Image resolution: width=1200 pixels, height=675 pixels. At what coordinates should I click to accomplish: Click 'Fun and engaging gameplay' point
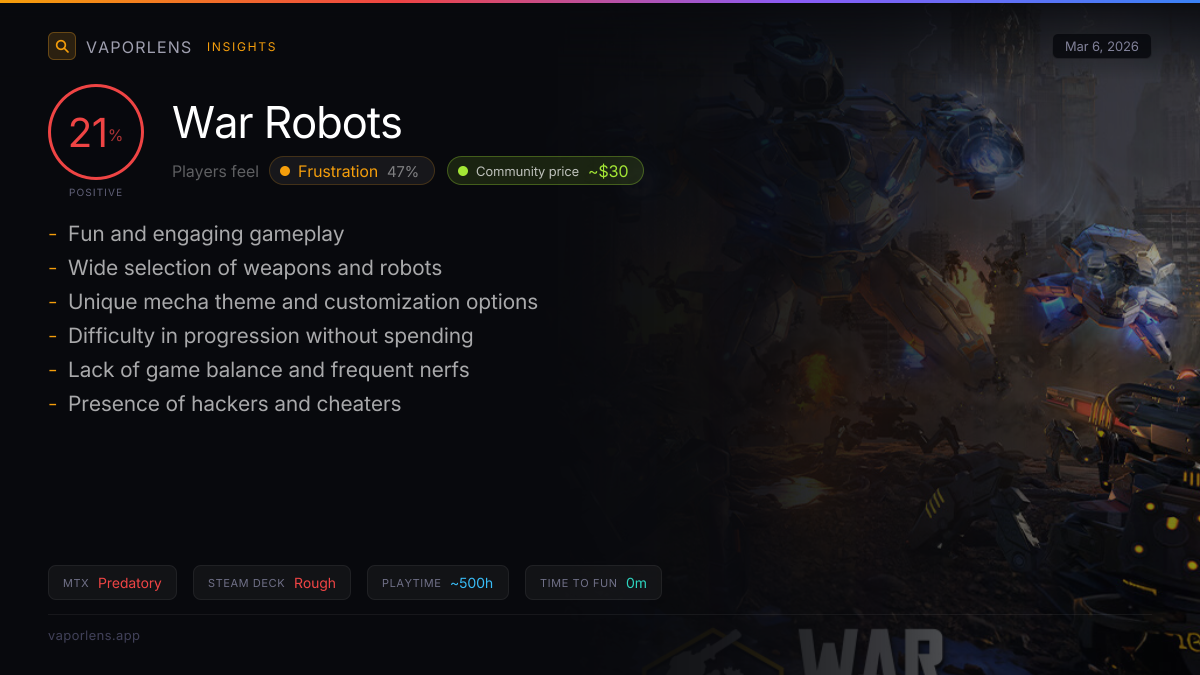pyautogui.click(x=205, y=234)
